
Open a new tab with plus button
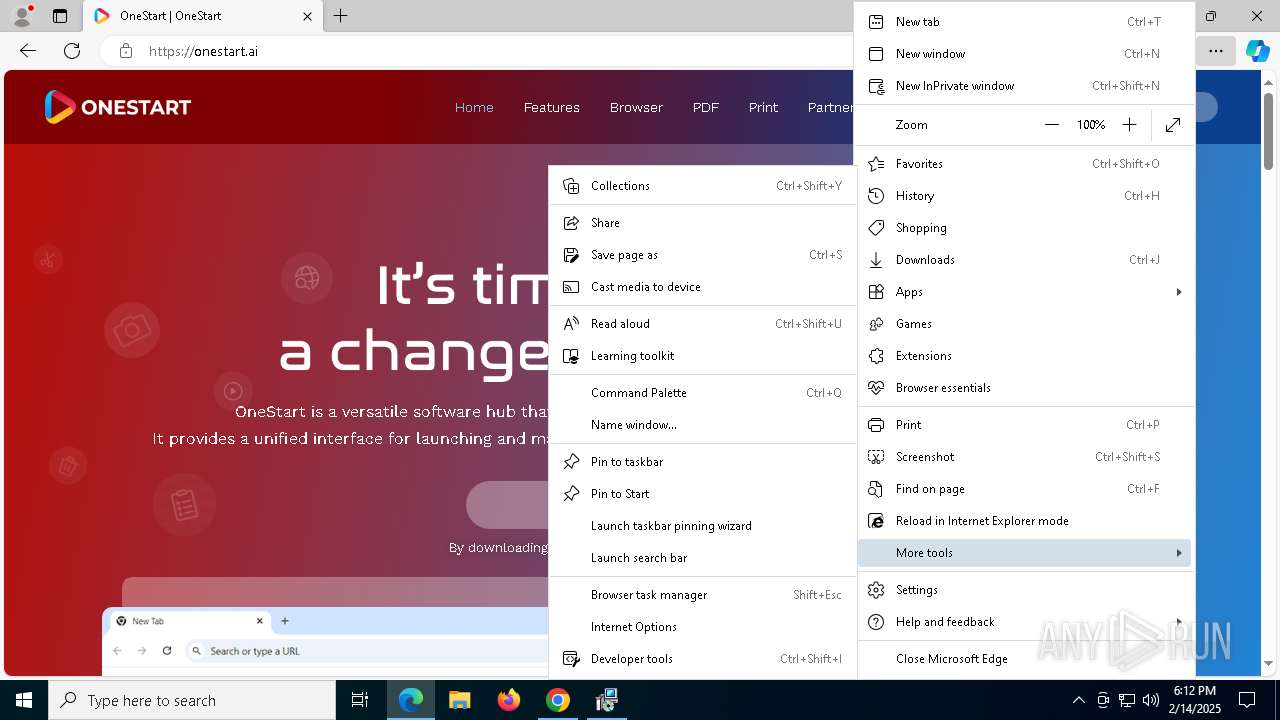tap(341, 16)
